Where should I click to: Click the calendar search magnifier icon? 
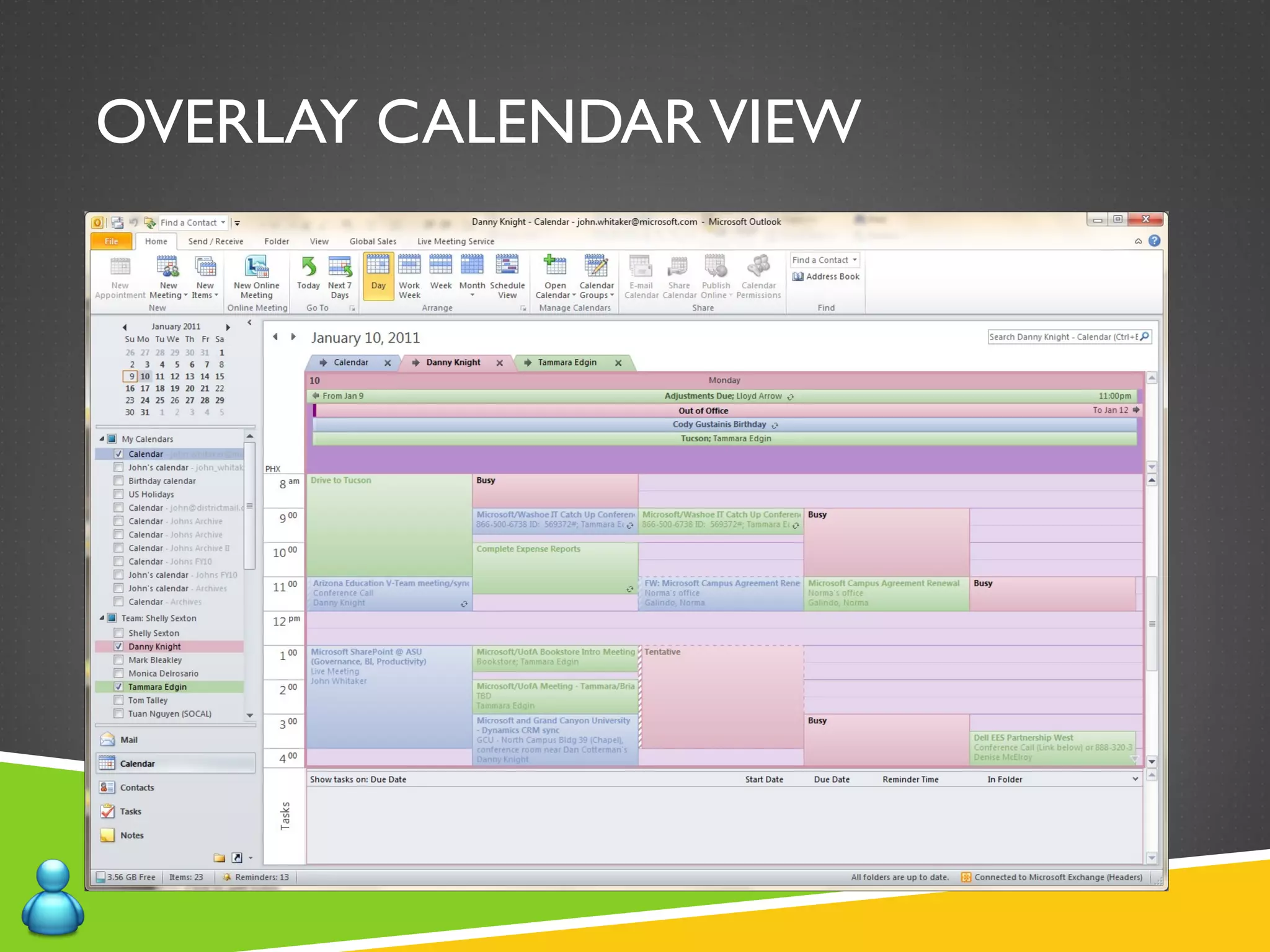pyautogui.click(x=1145, y=337)
